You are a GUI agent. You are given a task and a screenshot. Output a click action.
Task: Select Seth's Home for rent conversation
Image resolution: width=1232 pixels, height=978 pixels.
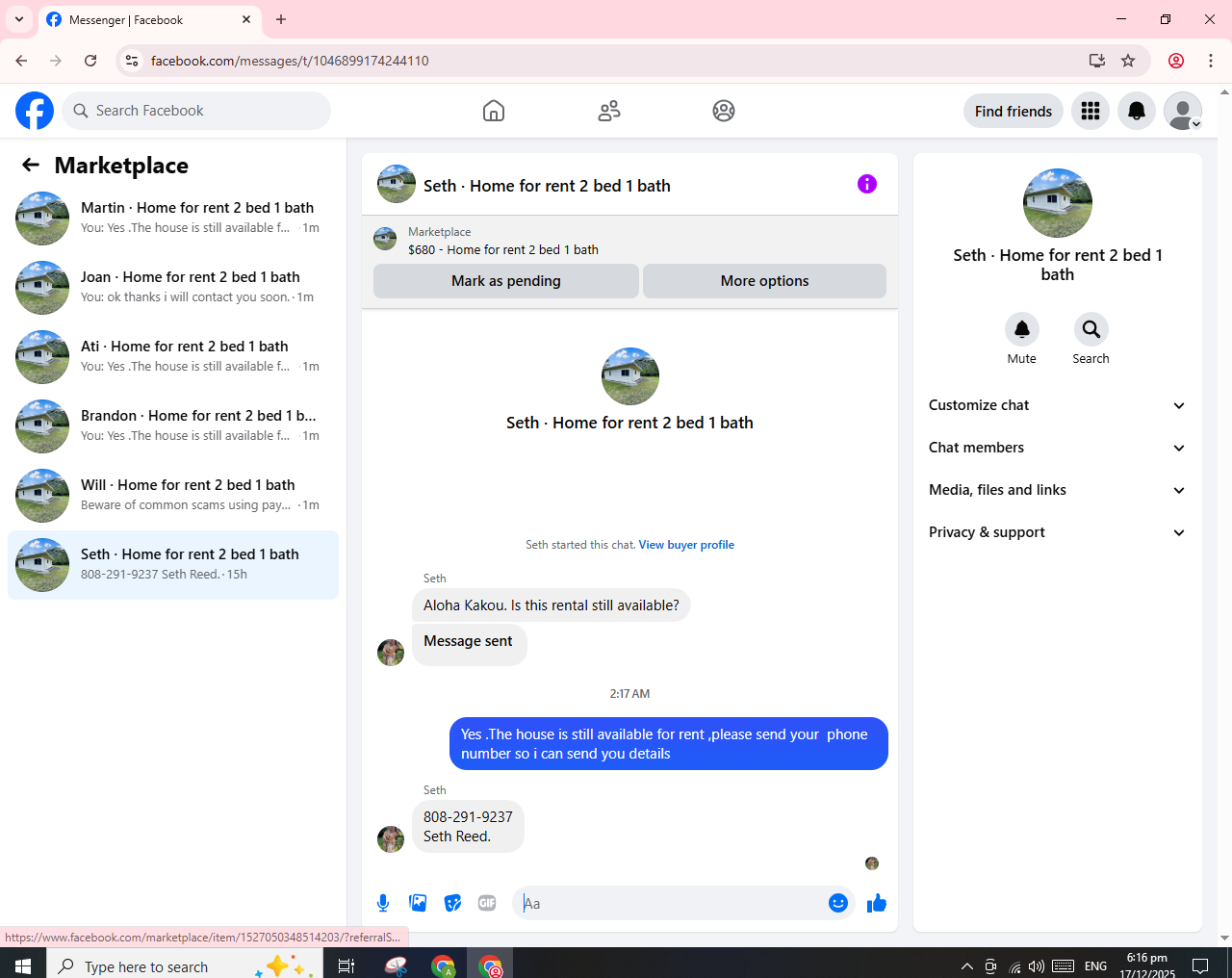coord(173,565)
